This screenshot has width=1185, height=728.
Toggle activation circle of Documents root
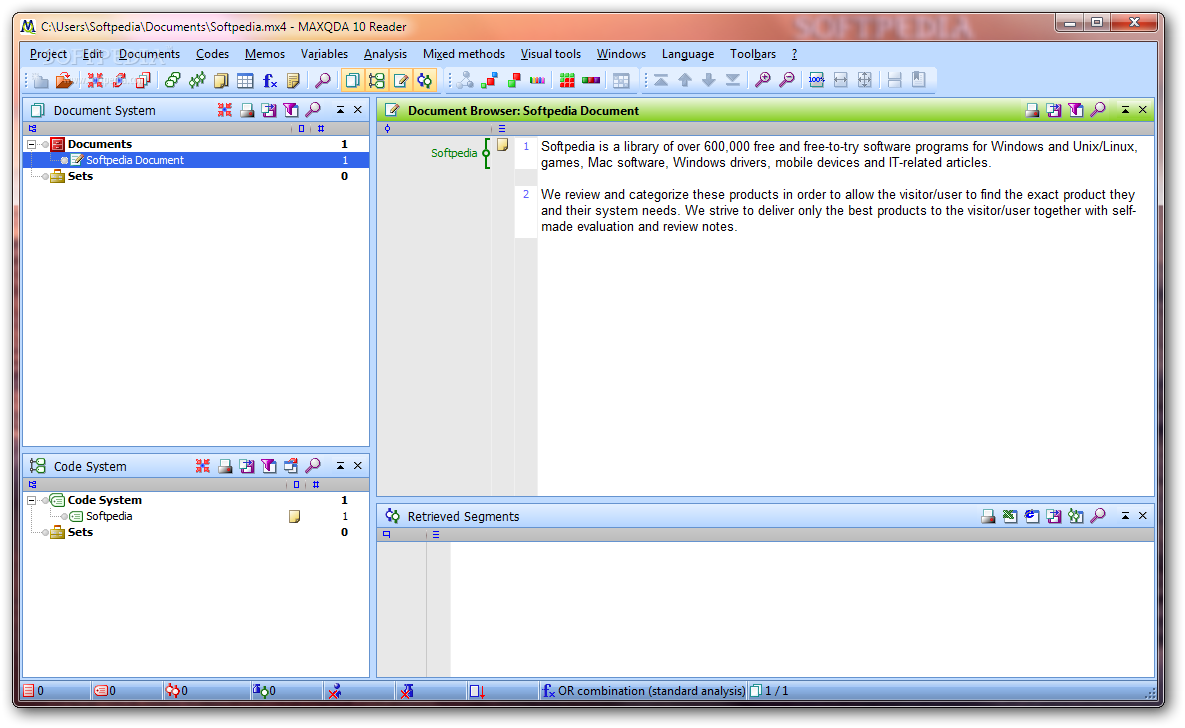pyautogui.click(x=45, y=144)
